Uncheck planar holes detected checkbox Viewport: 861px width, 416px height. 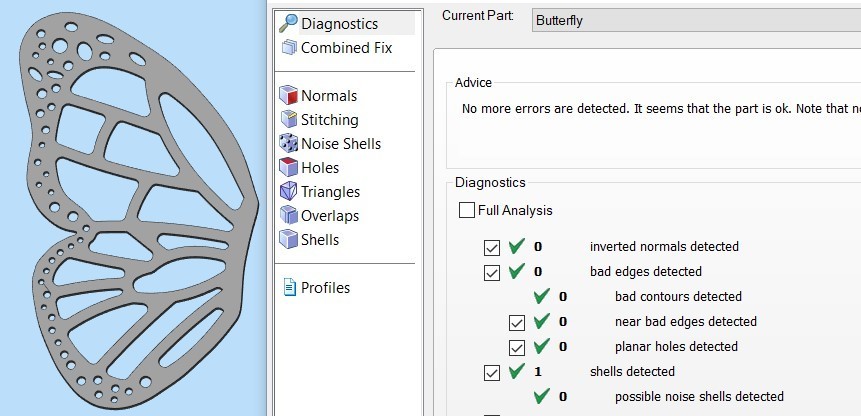point(516,347)
